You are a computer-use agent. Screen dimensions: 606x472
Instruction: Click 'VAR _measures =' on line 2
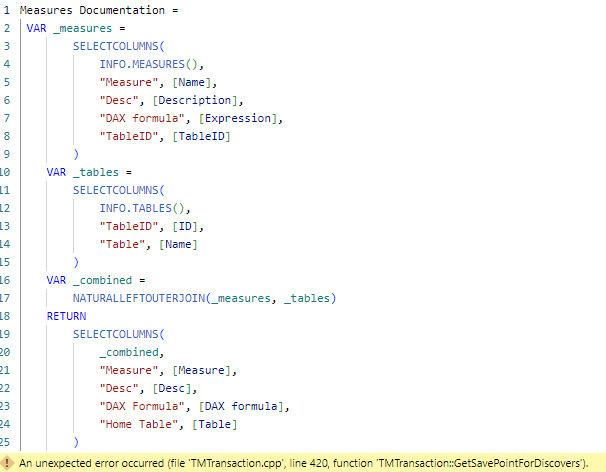76,28
